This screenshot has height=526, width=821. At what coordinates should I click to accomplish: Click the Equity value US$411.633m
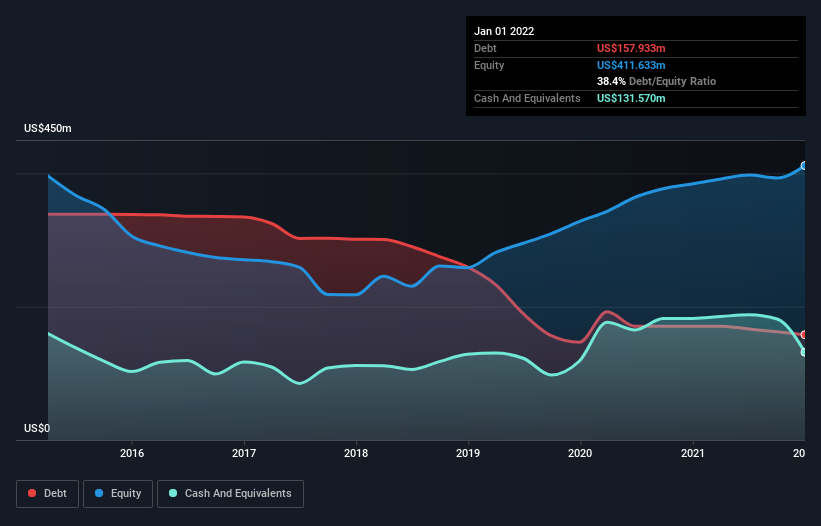pos(631,65)
